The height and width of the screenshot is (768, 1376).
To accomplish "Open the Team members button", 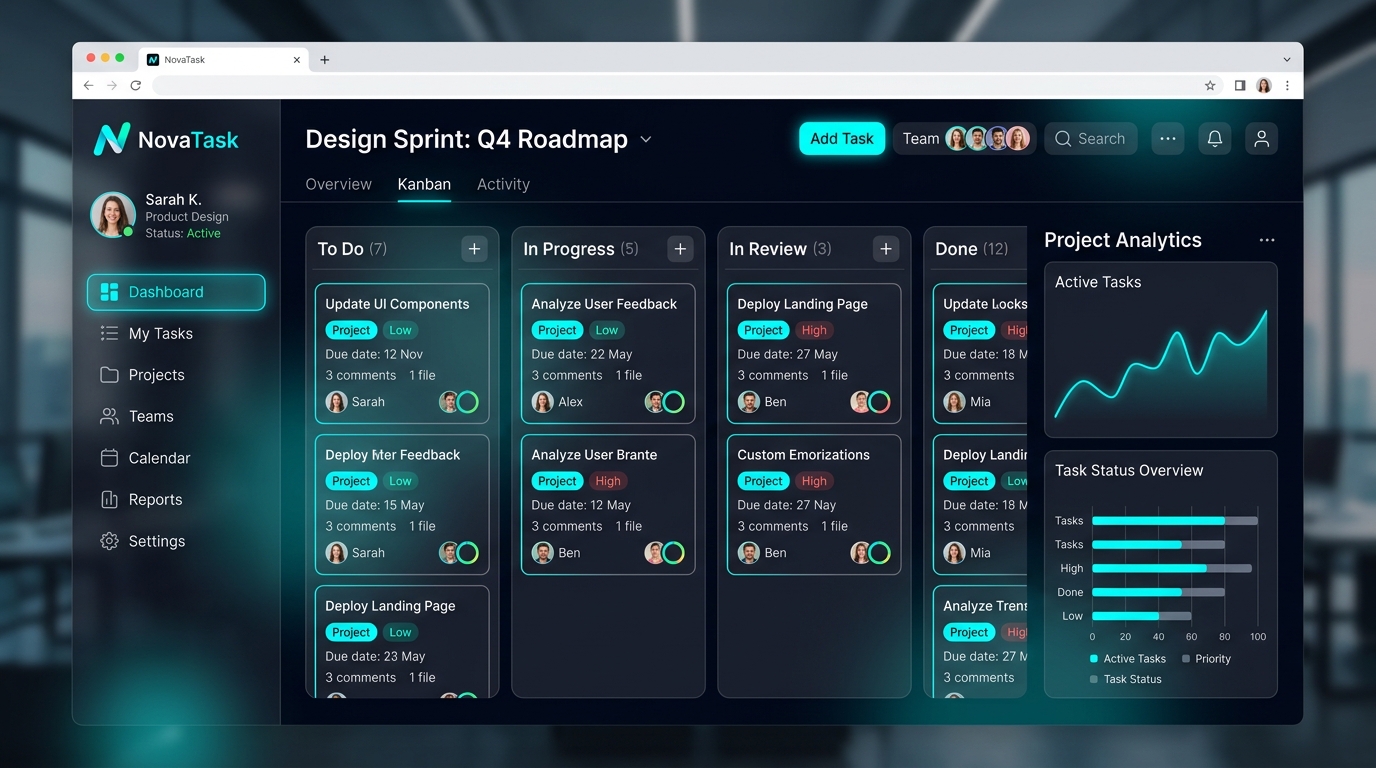I will click(964, 139).
